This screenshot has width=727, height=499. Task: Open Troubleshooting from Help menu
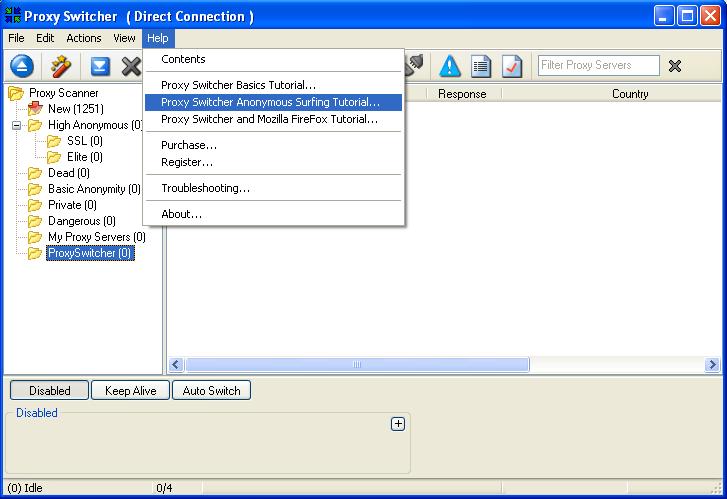click(x=274, y=188)
